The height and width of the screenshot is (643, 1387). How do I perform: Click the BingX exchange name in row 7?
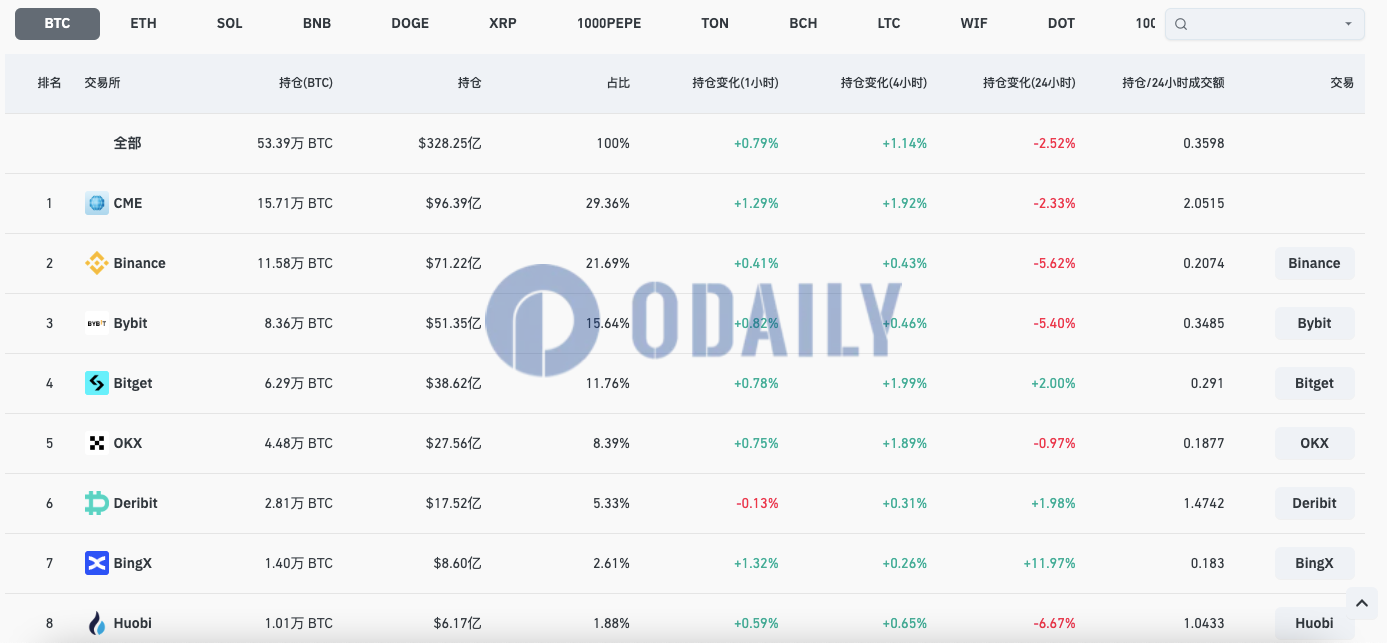(x=133, y=563)
